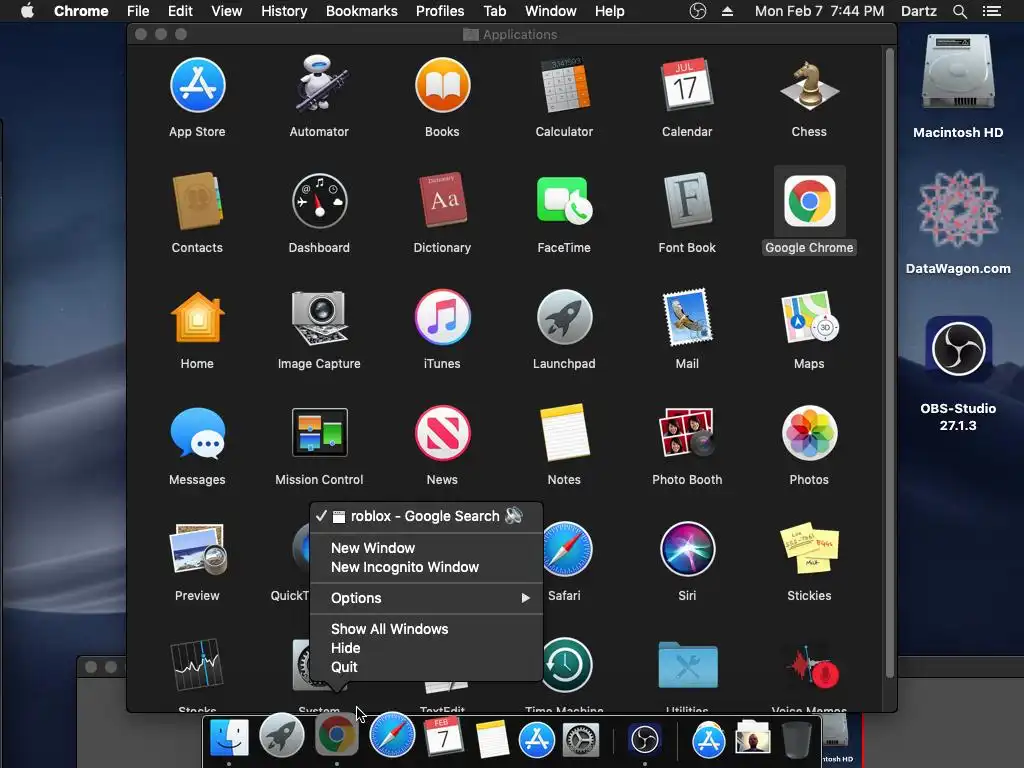1024x768 pixels.
Task: Open the History menu in menu bar
Action: (284, 11)
